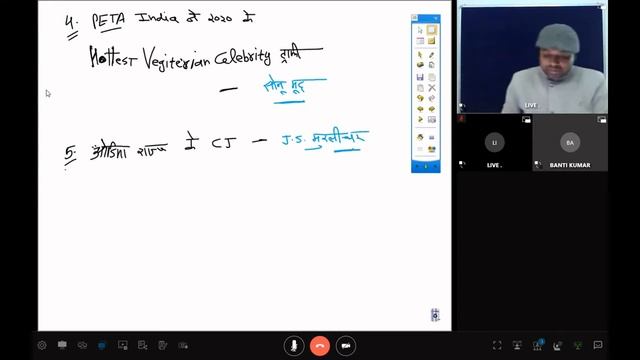The width and height of the screenshot is (640, 360).
Task: Open the toolbox accessories icon in palette
Action: coord(420,138)
